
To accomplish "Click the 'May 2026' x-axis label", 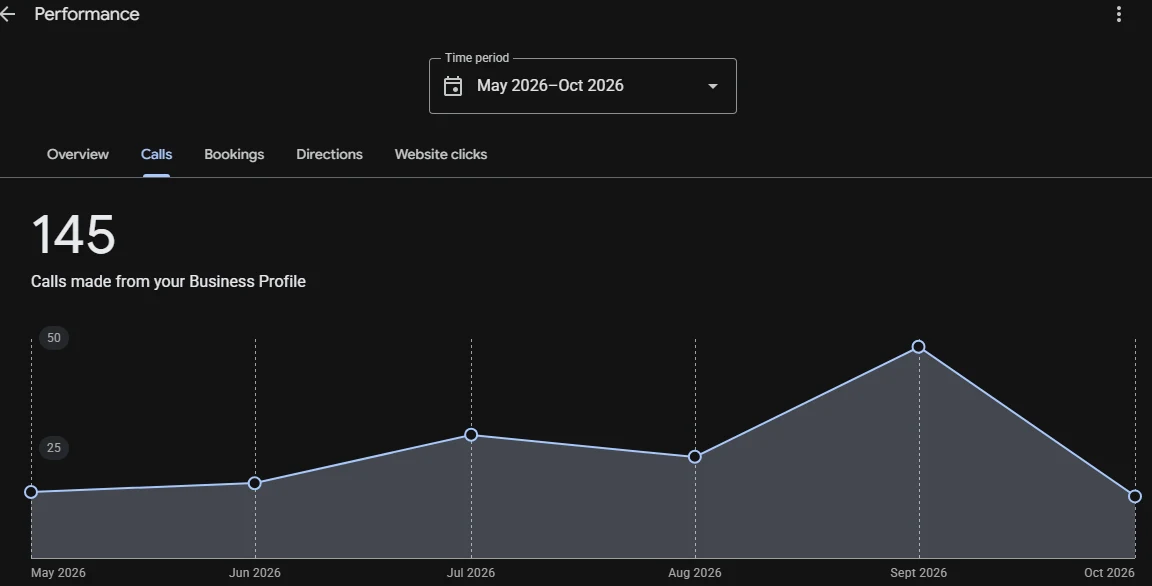I will point(58,573).
